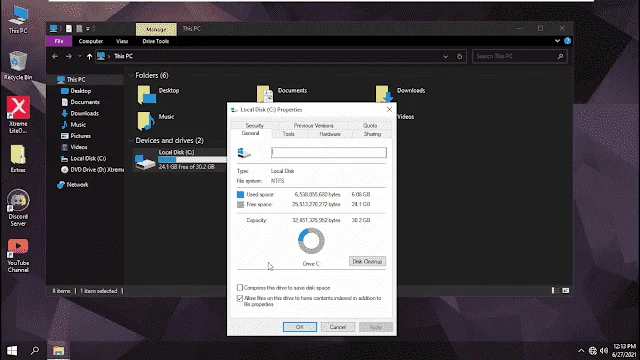Click the Disk Cleanup button
This screenshot has height=360, width=640.
tap(367, 261)
